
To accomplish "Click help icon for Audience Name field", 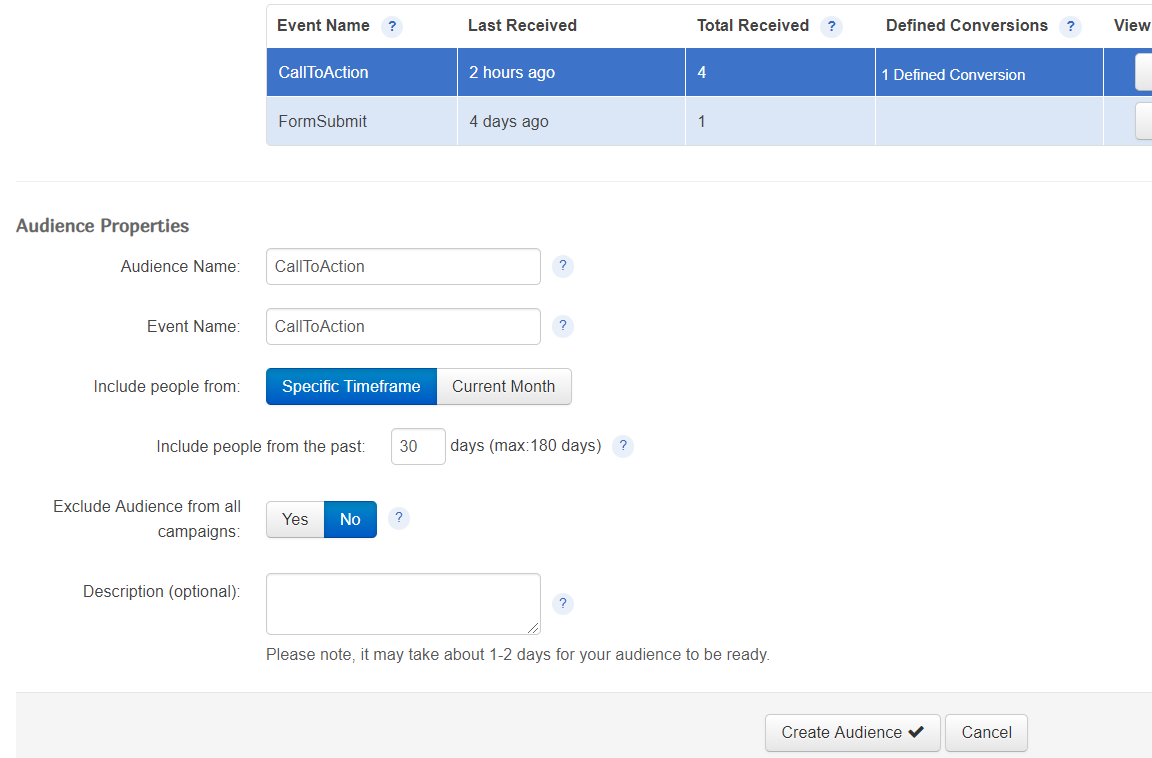I will click(x=563, y=266).
